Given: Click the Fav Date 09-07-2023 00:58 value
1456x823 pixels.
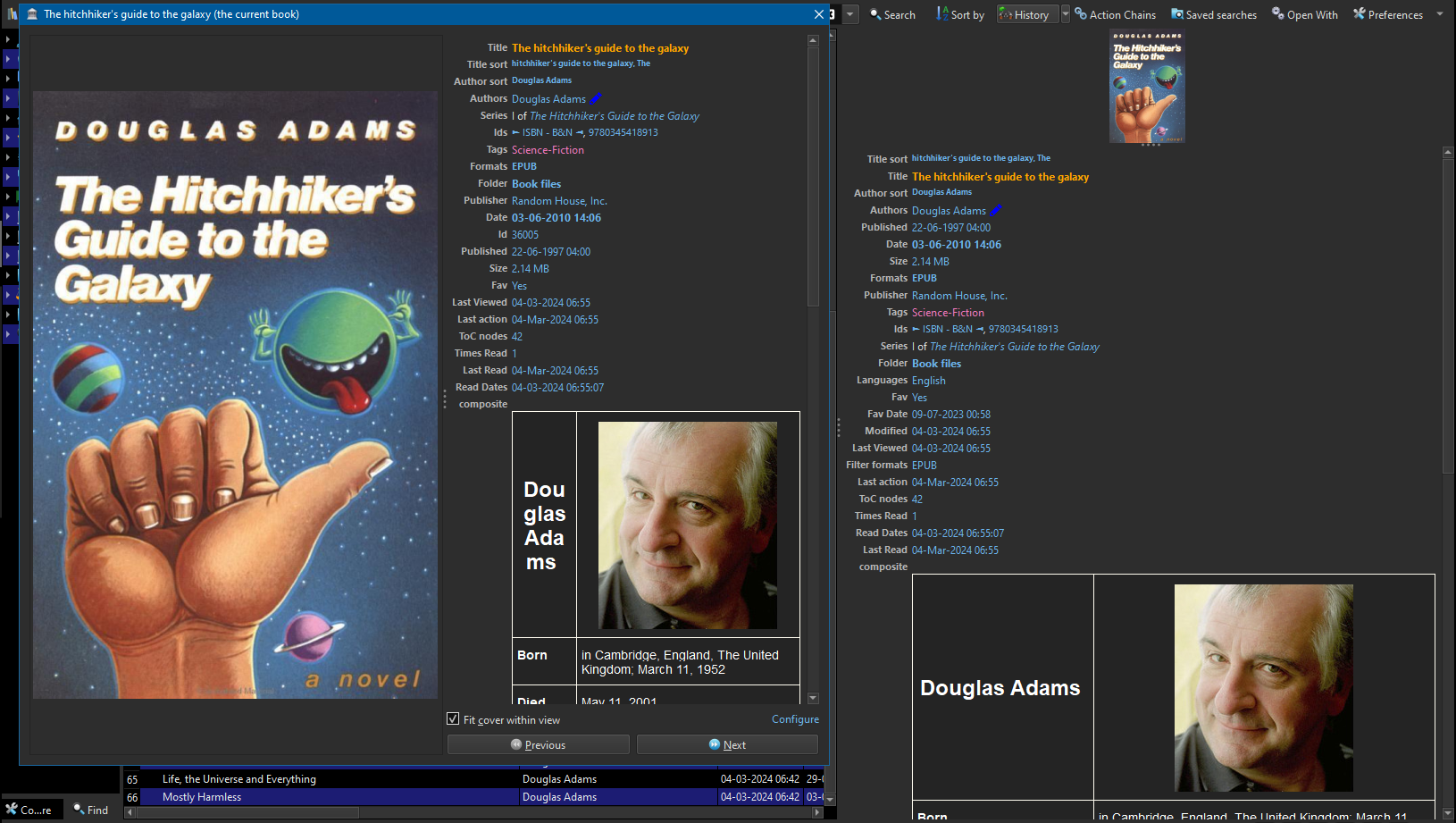Looking at the screenshot, I should click(x=951, y=415).
